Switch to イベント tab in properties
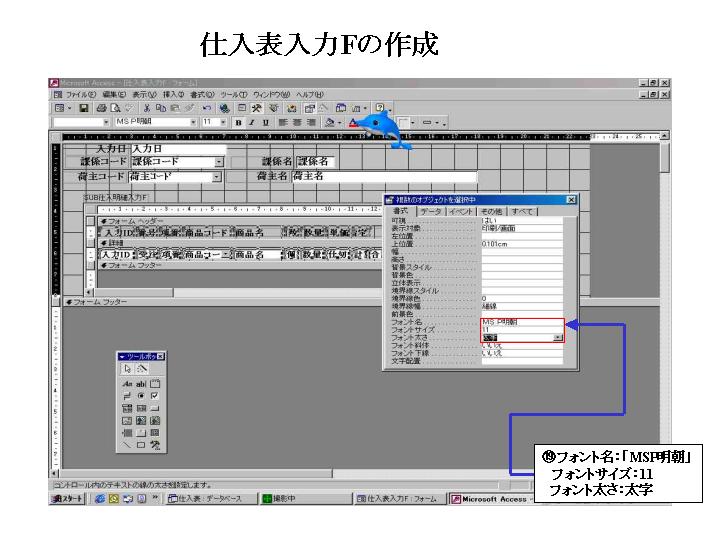Image resolution: width=720 pixels, height=540 pixels. tap(461, 212)
